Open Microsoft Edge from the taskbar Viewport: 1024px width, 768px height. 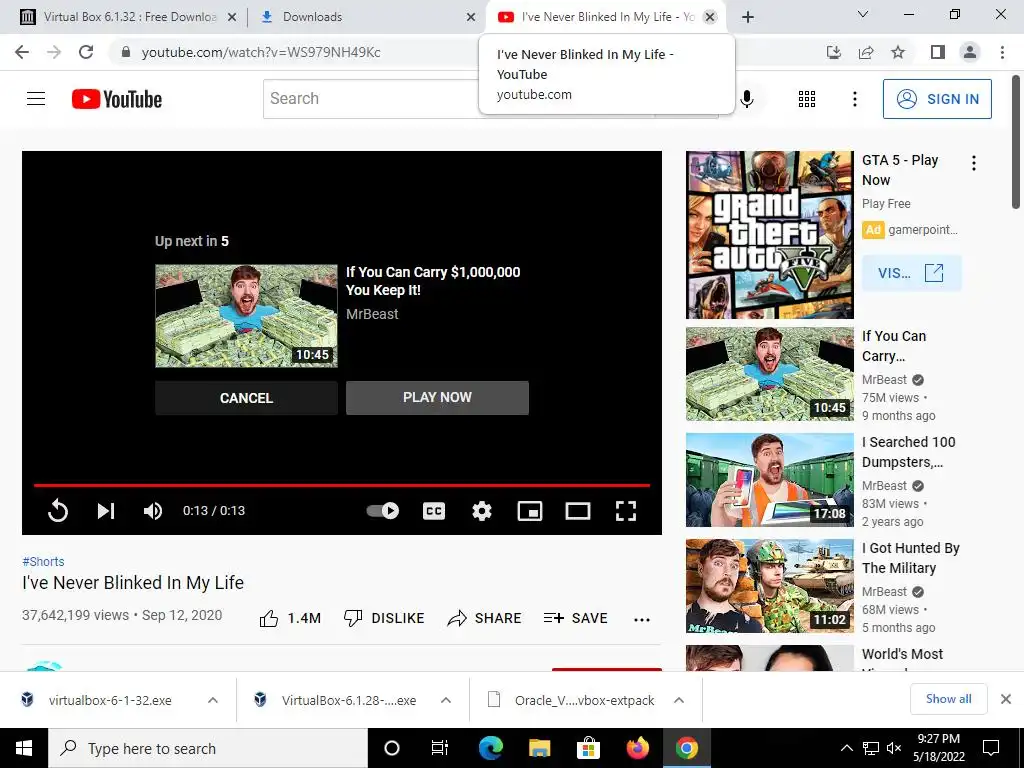tap(491, 748)
